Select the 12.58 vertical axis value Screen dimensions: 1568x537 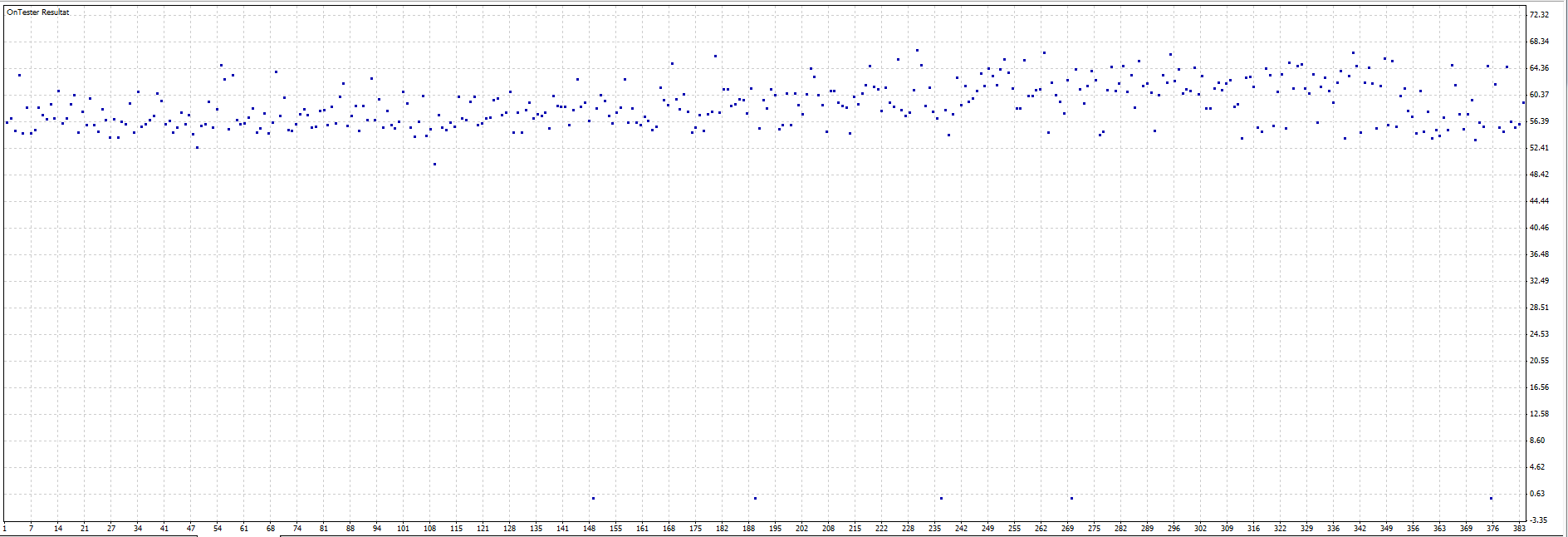[x=1539, y=414]
